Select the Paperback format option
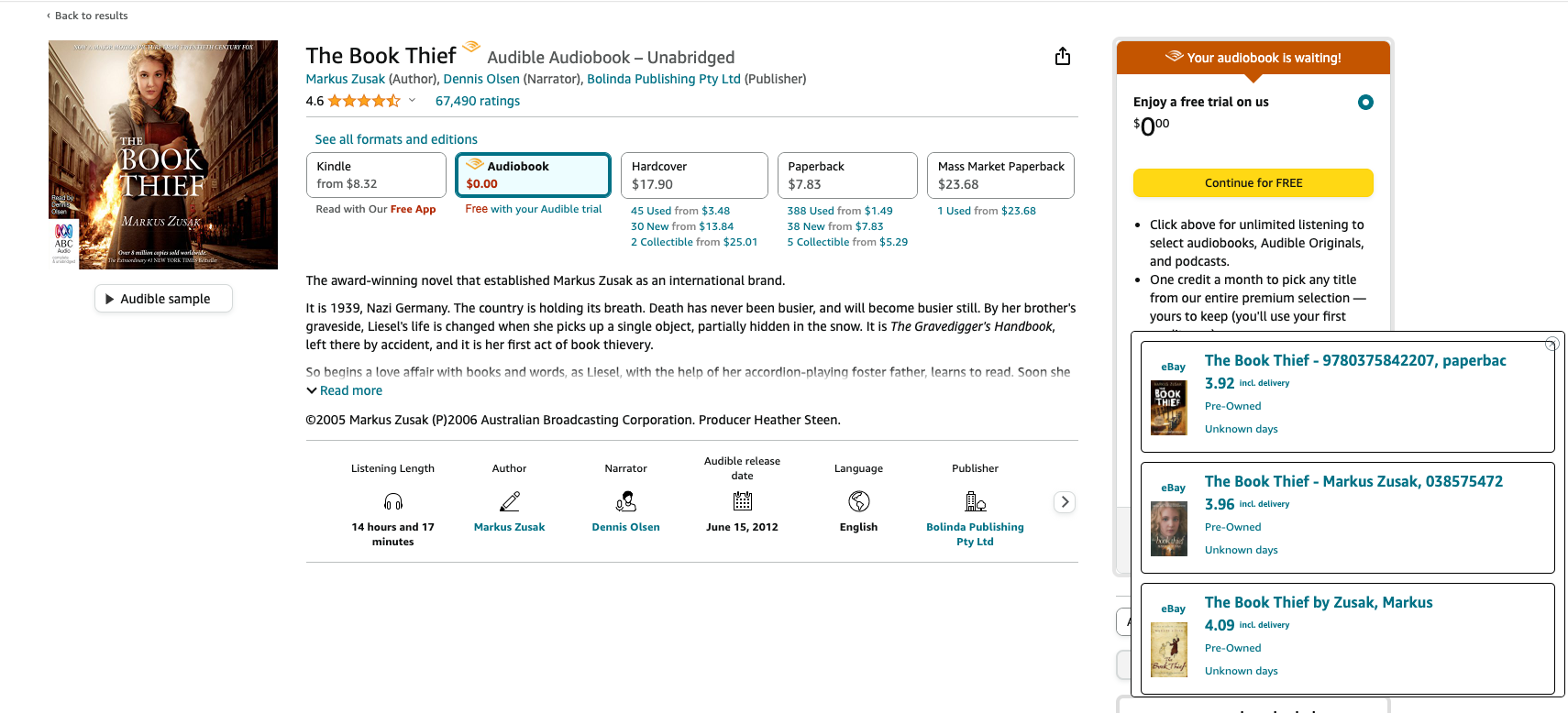 pos(847,175)
